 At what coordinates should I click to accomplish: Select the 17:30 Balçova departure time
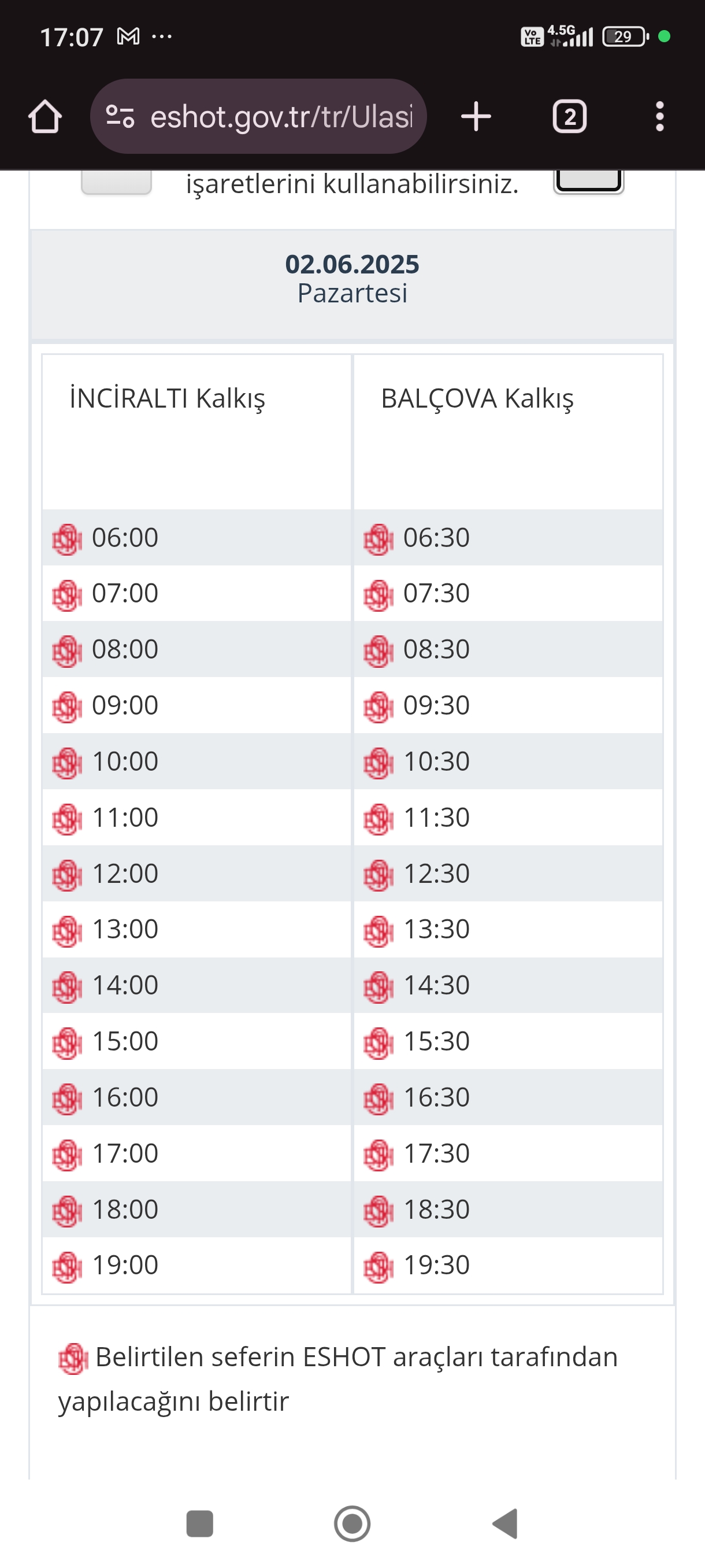pyautogui.click(x=436, y=1153)
